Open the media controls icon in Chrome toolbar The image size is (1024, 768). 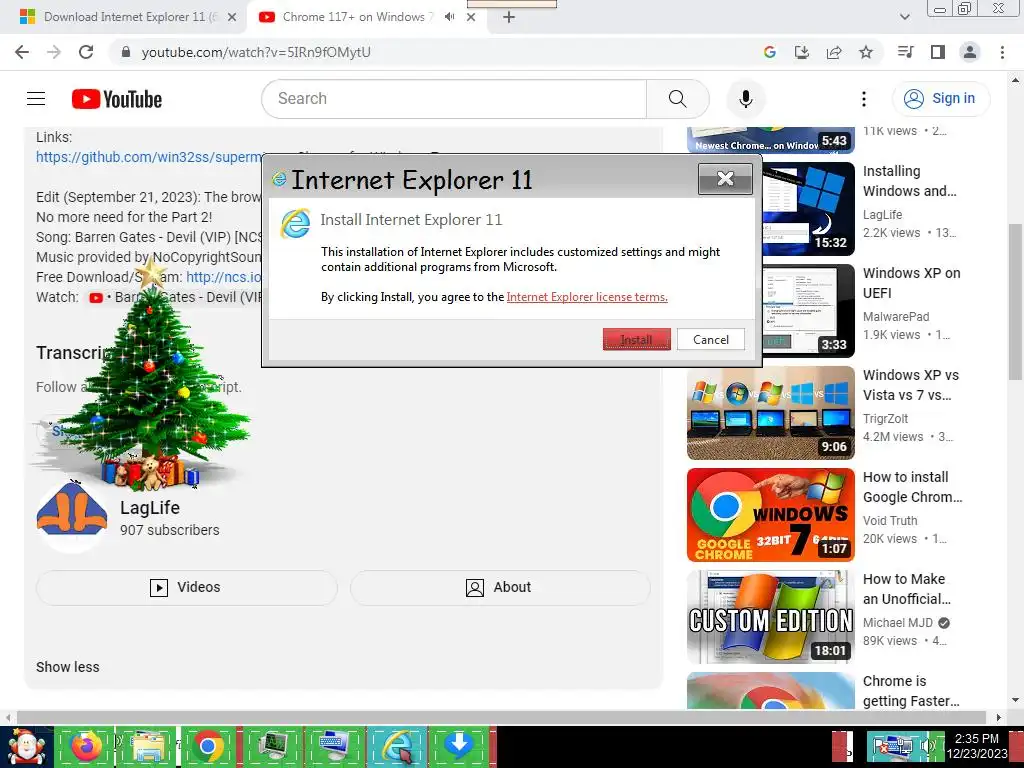[x=905, y=52]
